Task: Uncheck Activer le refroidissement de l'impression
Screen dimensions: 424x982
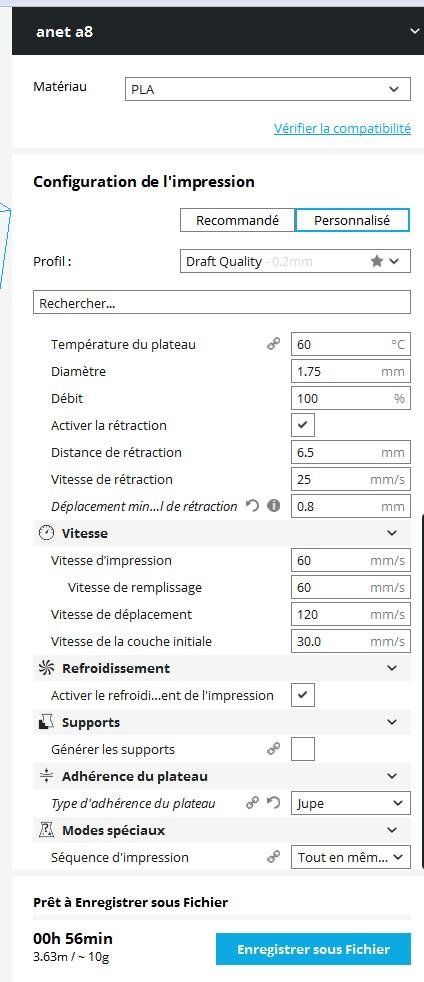Action: pos(302,695)
